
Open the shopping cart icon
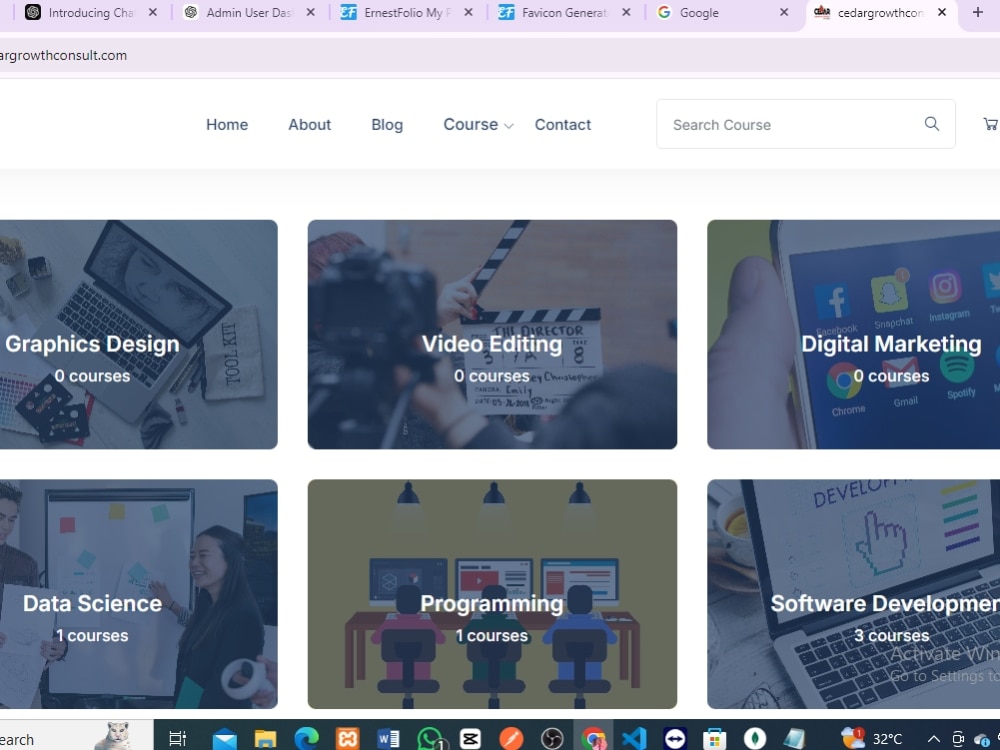point(990,124)
